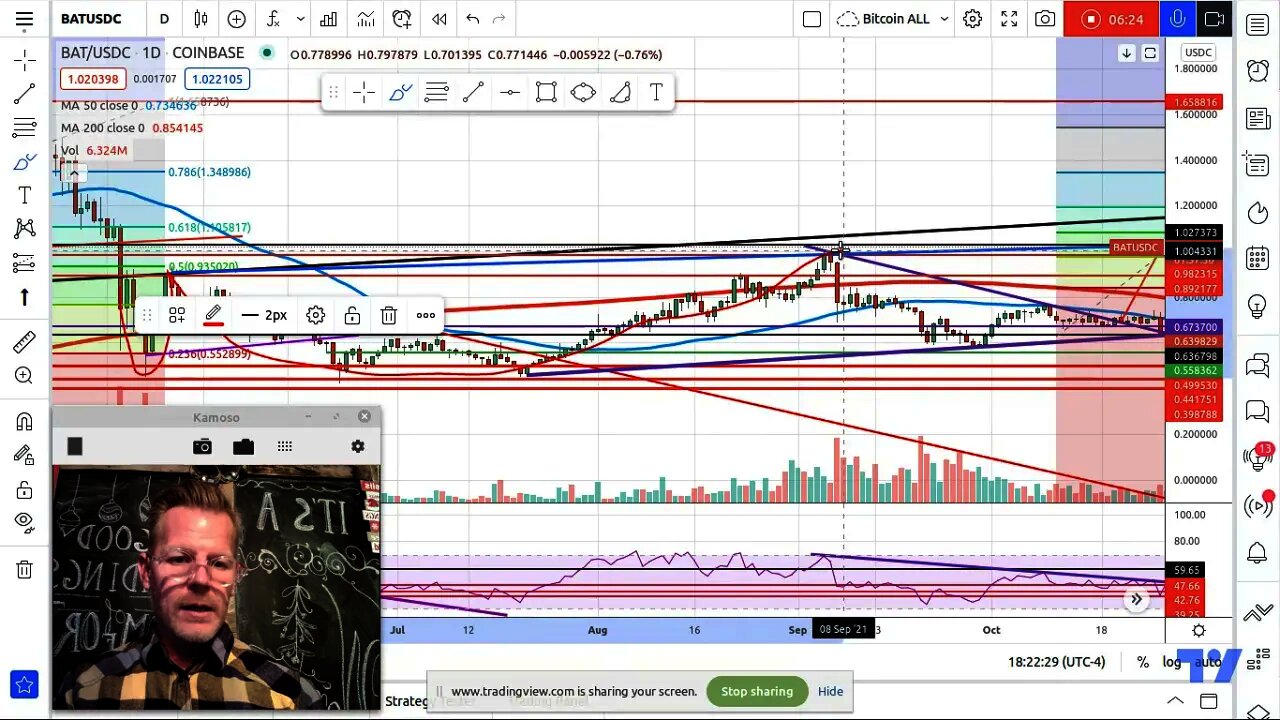
Task: Toggle fullscreen mode
Action: point(1009,19)
